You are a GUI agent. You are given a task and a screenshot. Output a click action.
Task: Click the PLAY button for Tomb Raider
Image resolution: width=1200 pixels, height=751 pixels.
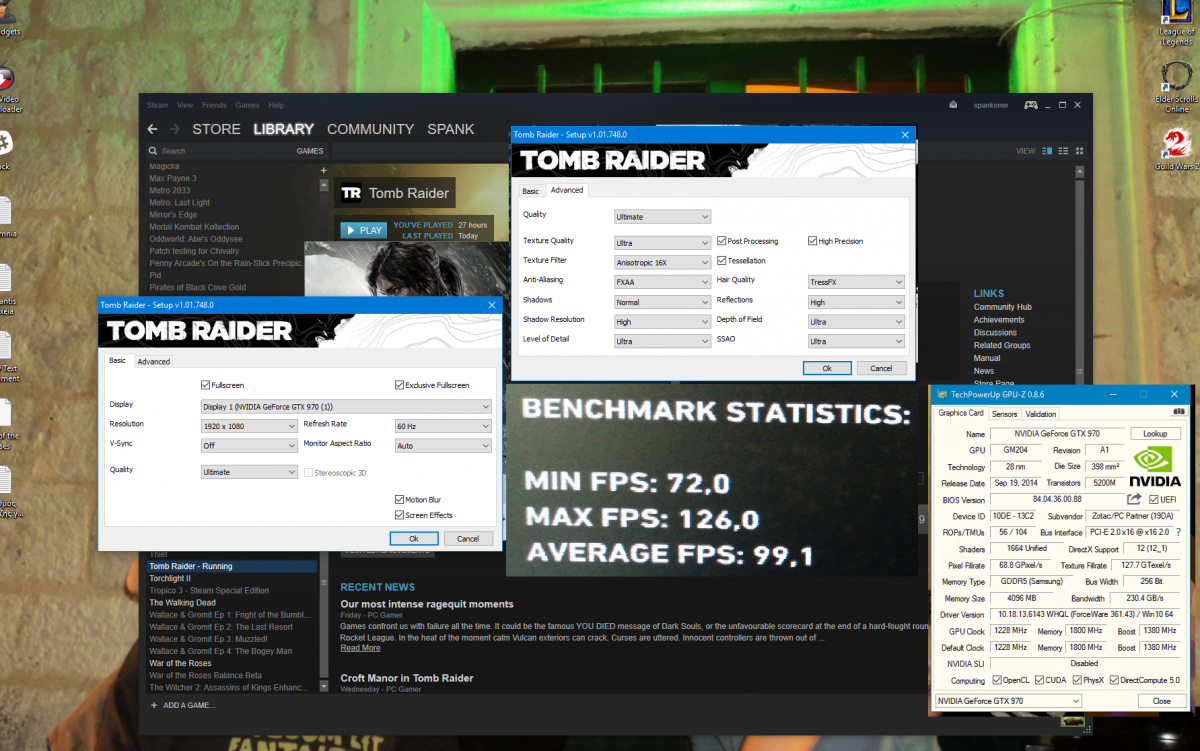point(363,230)
